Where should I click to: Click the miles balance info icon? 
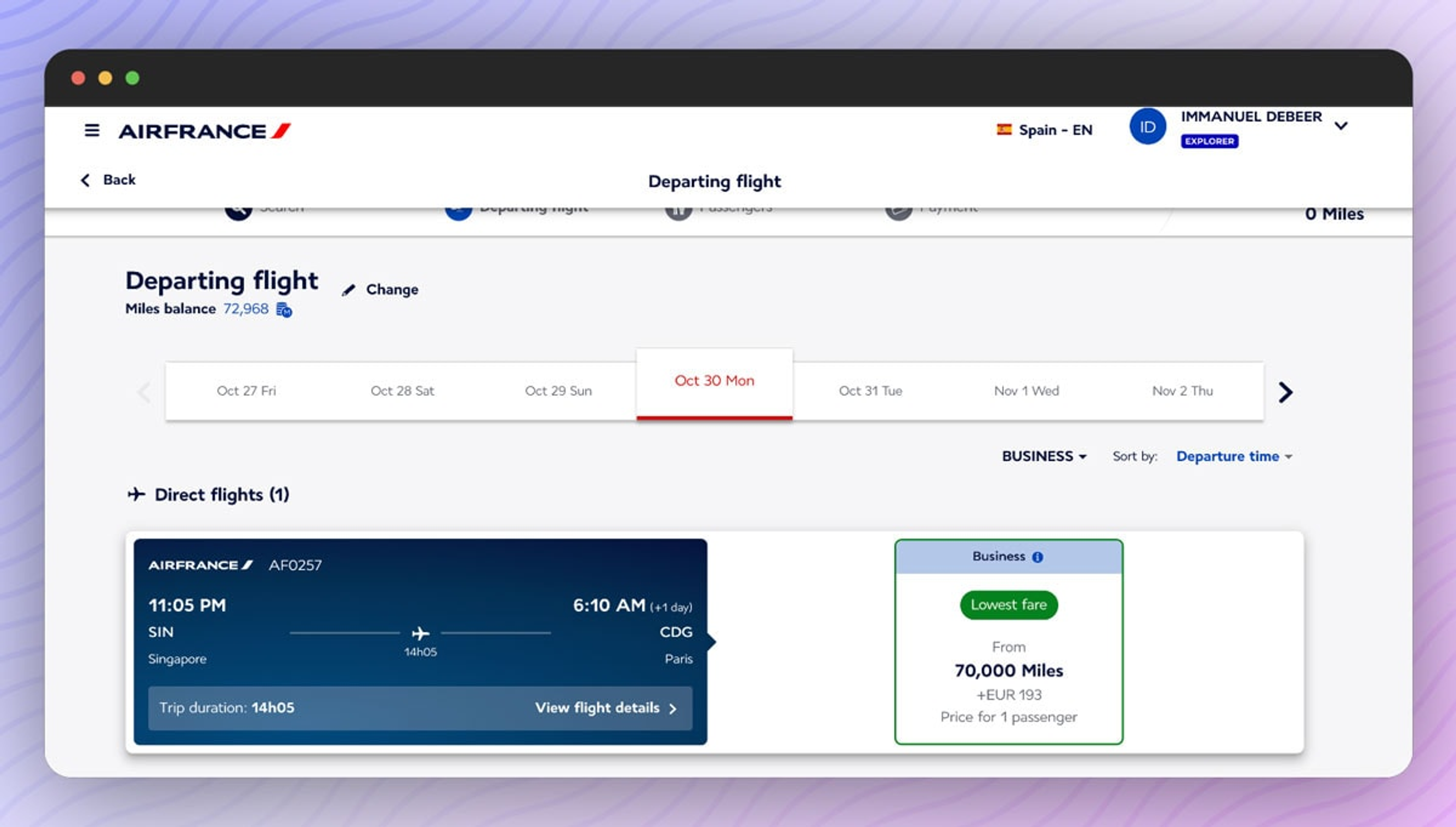284,310
